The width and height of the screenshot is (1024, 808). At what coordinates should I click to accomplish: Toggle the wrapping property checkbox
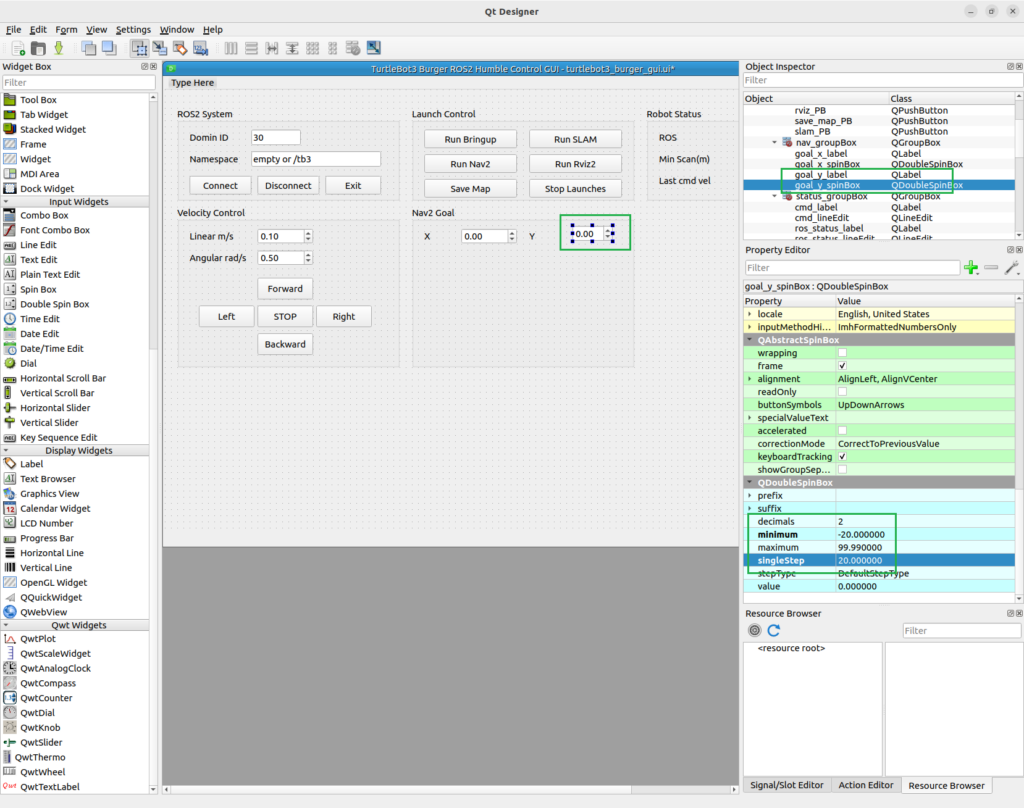[842, 353]
